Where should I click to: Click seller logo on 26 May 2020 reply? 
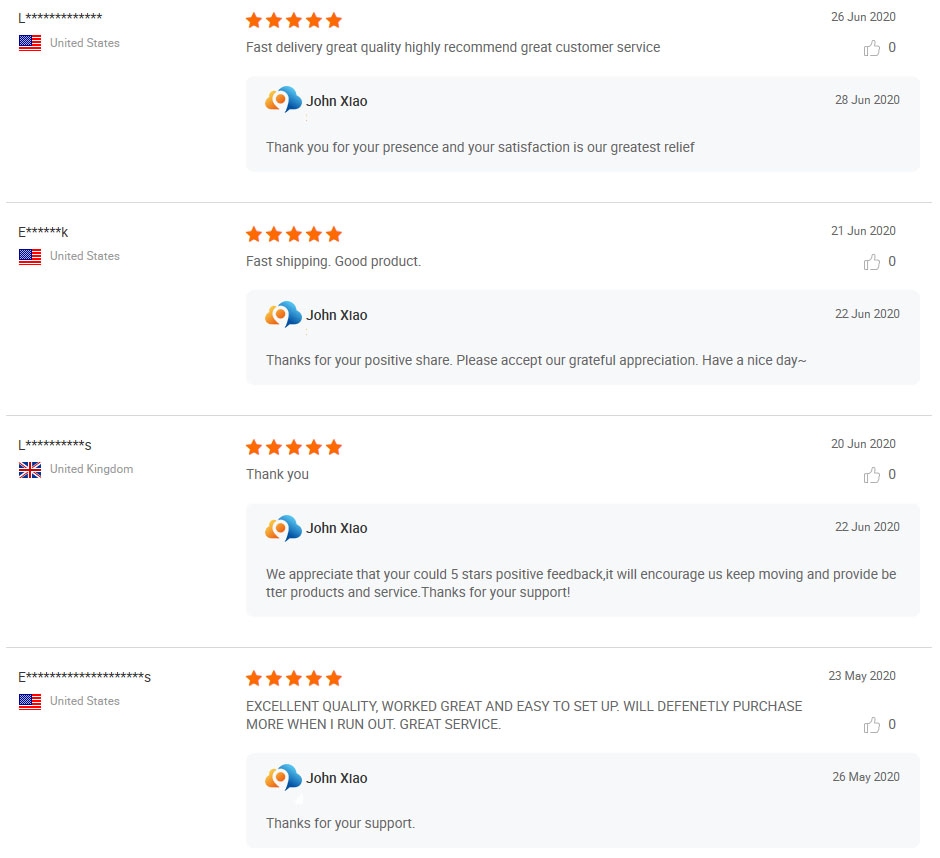click(283, 778)
